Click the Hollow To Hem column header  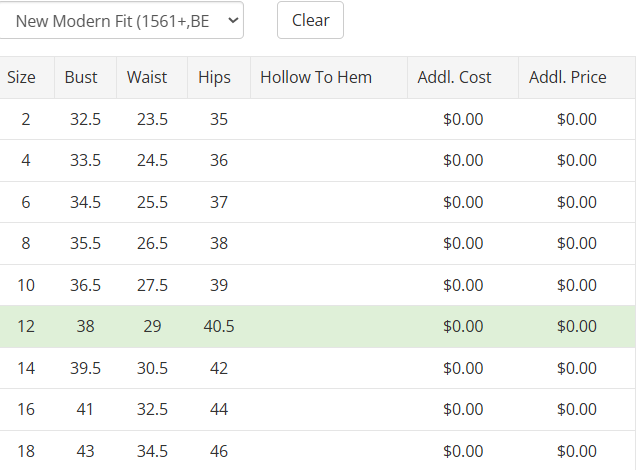(316, 78)
